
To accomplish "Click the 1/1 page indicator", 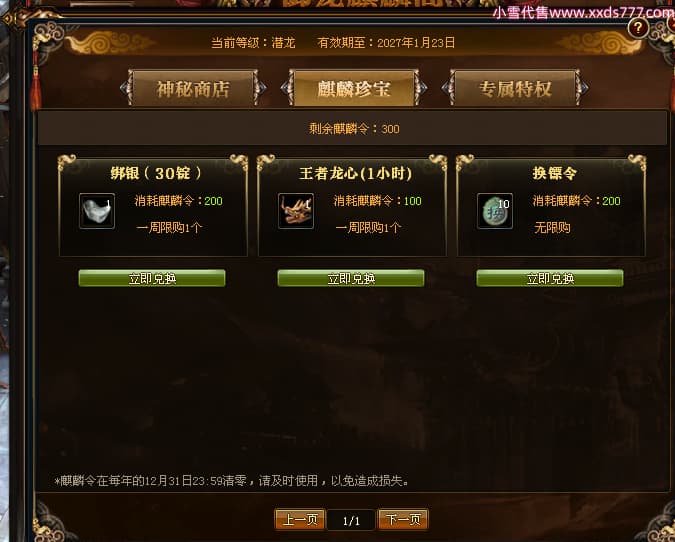I will tap(351, 520).
